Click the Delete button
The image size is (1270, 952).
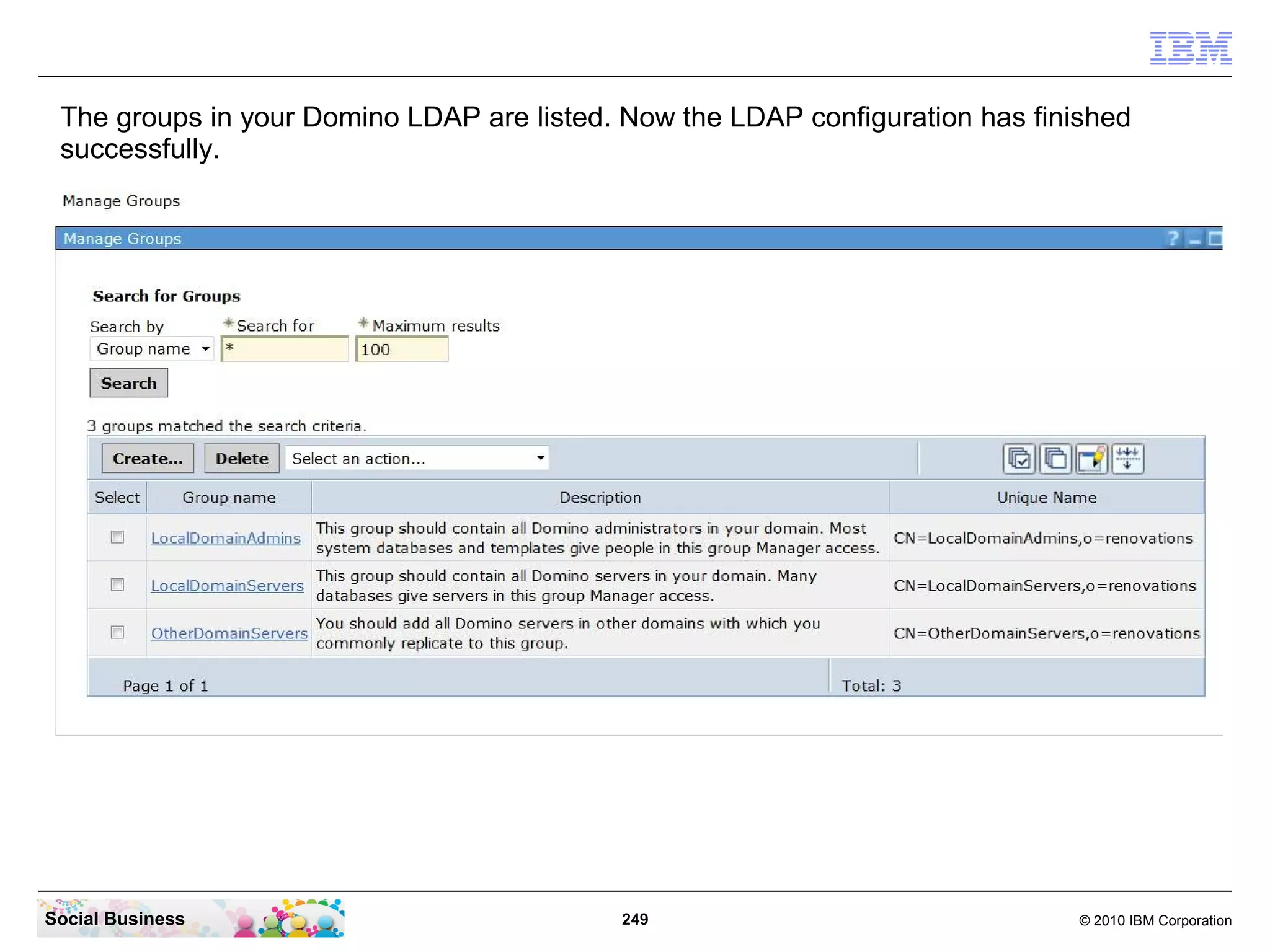[242, 459]
